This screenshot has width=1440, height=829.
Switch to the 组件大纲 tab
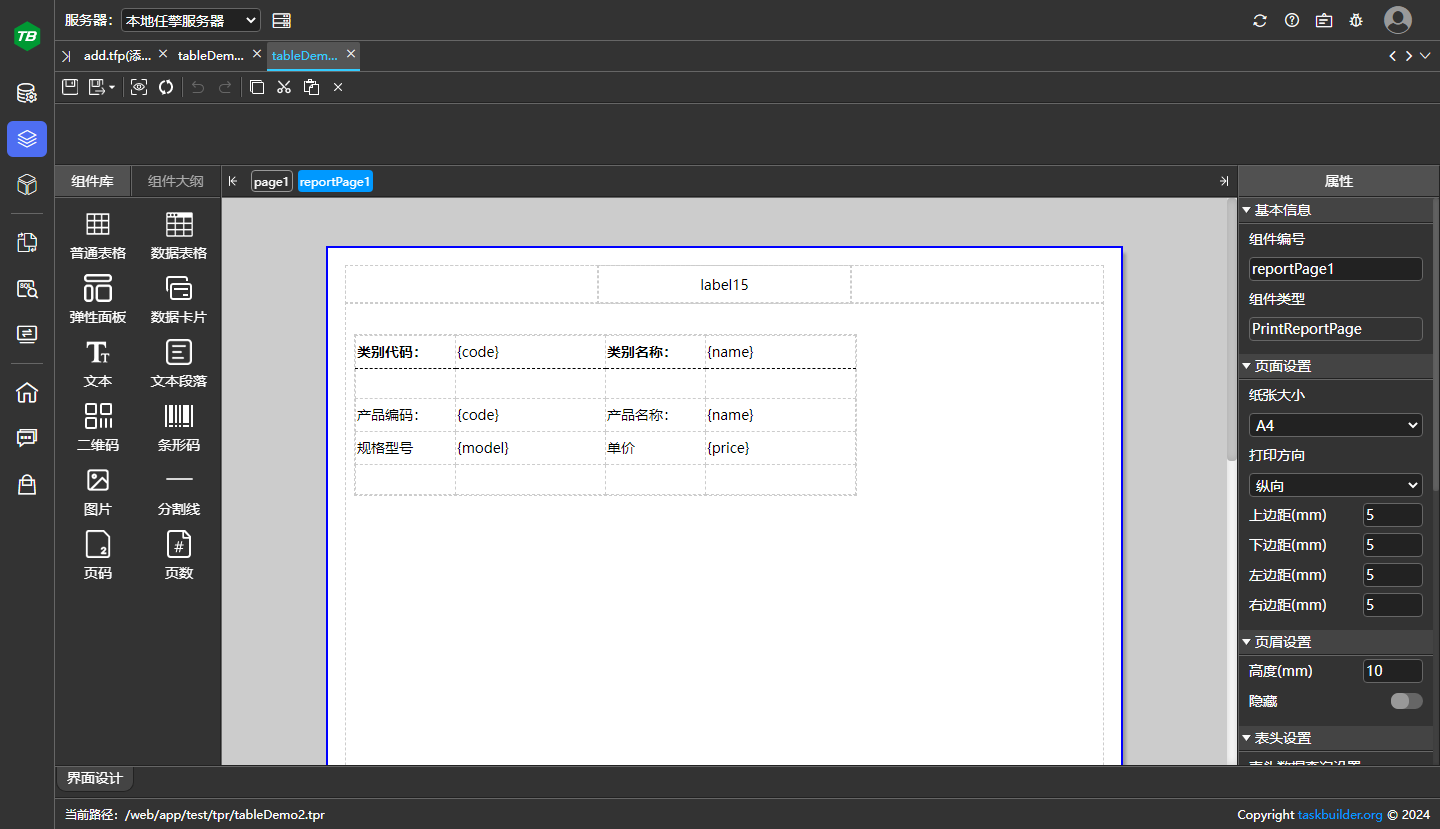tap(176, 181)
